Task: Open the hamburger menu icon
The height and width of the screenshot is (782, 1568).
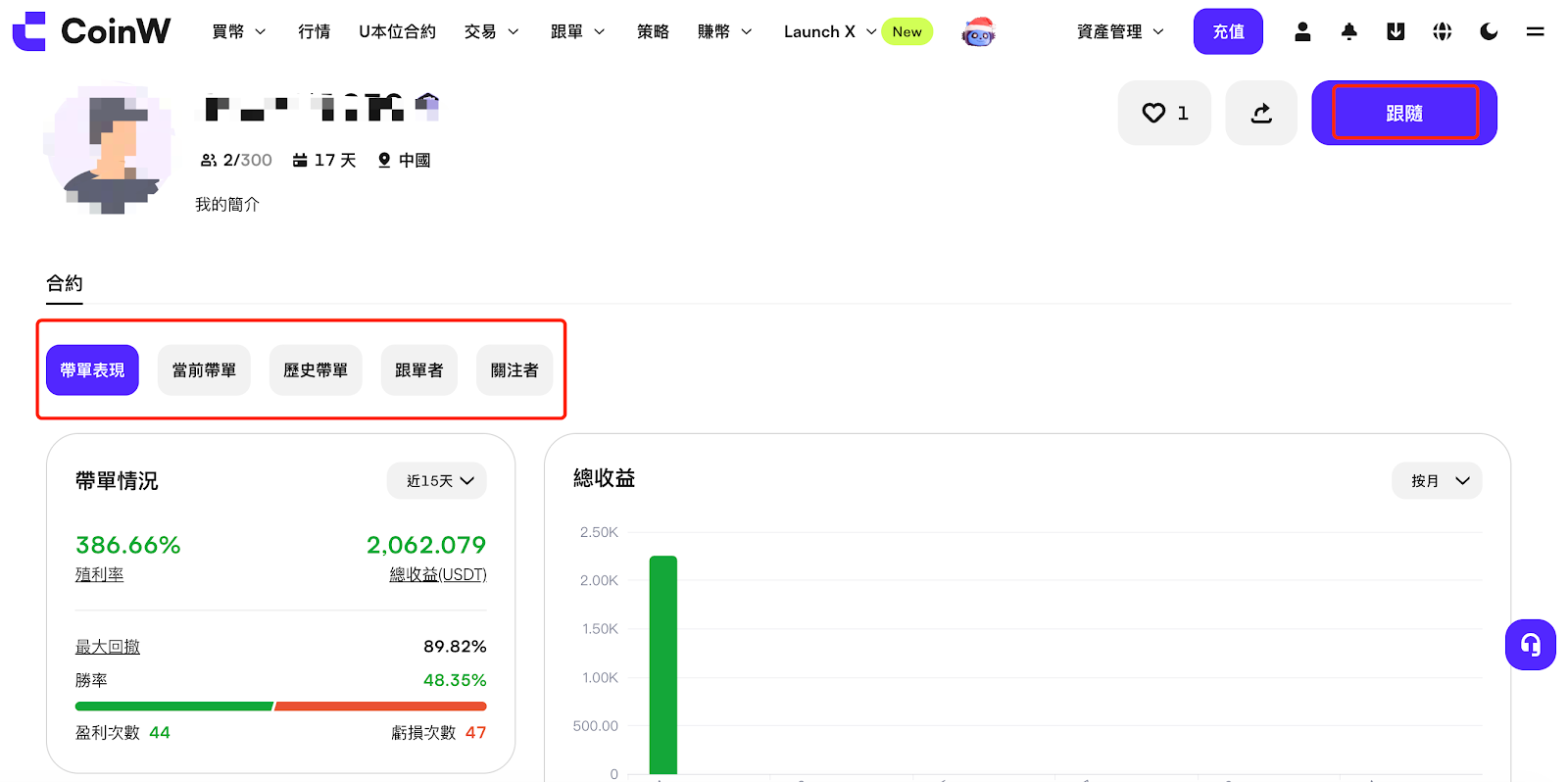Action: coord(1535,31)
